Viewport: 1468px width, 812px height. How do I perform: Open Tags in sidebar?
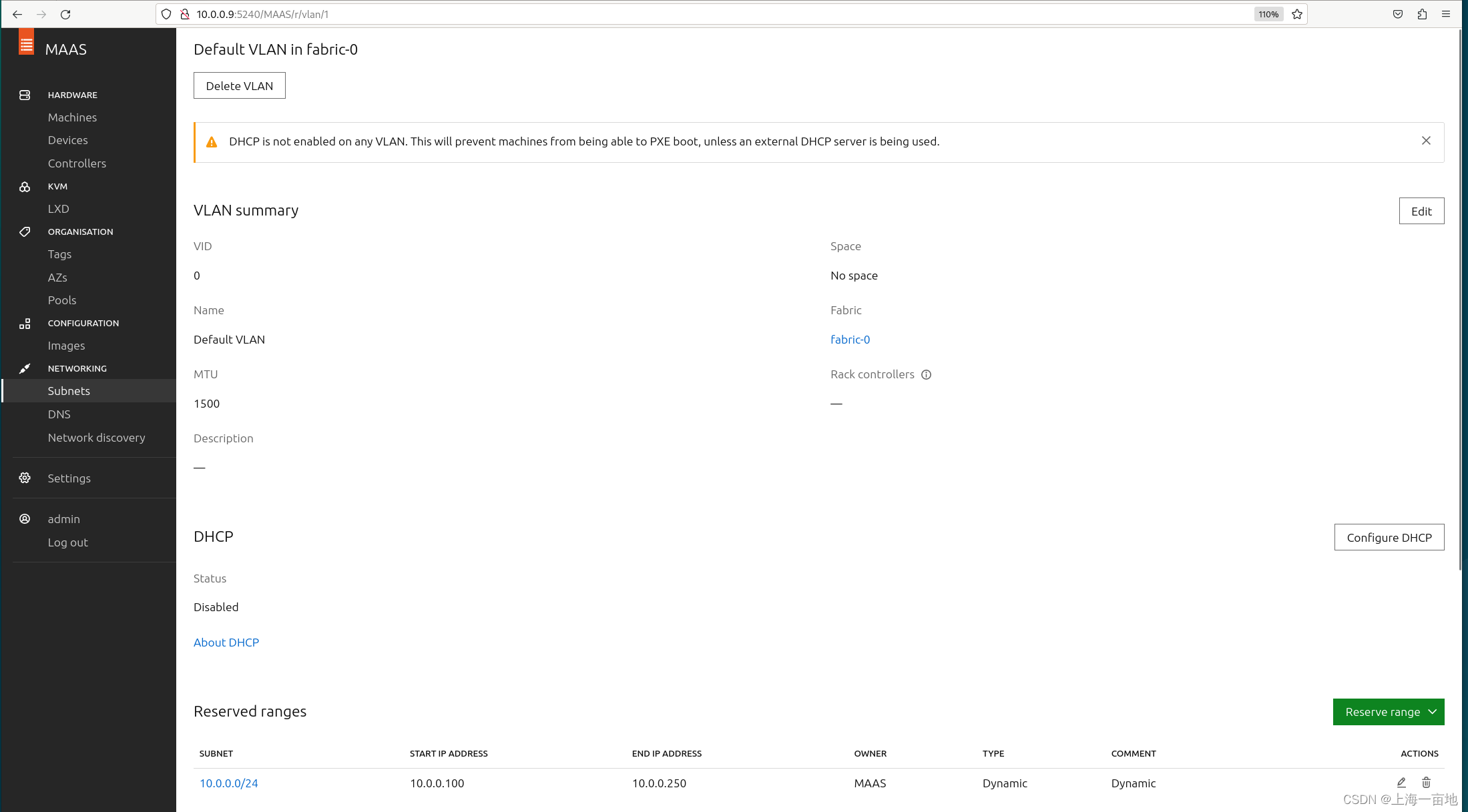point(59,254)
